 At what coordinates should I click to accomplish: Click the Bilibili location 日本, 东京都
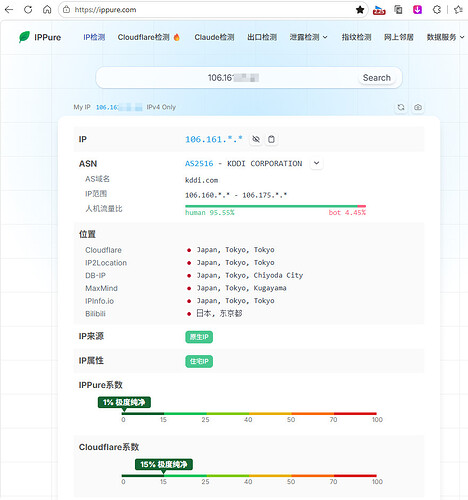(x=219, y=313)
